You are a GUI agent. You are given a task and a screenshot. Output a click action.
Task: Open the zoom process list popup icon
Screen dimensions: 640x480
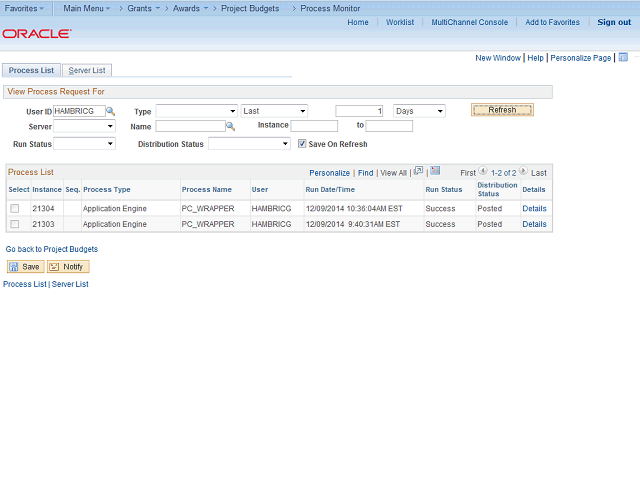(418, 171)
